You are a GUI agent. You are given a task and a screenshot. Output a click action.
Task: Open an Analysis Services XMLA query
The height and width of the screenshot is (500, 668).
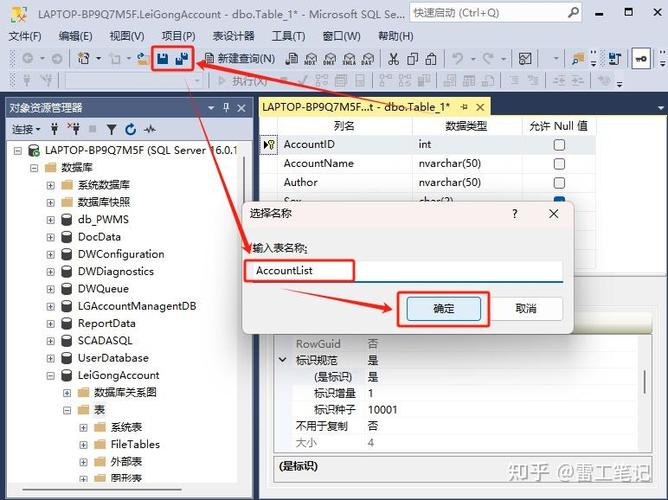349,59
